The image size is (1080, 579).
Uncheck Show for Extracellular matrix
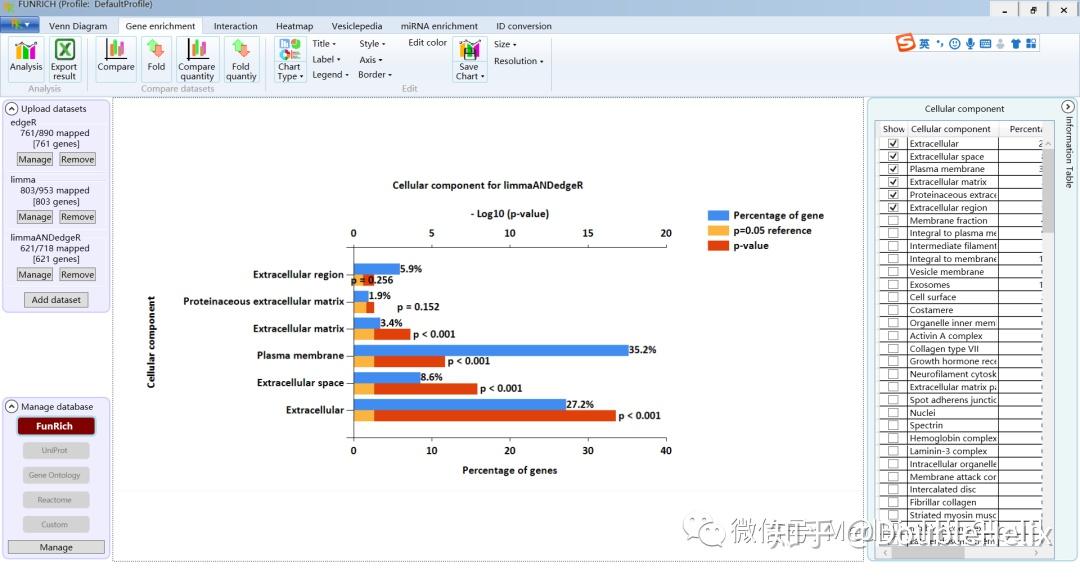click(893, 182)
